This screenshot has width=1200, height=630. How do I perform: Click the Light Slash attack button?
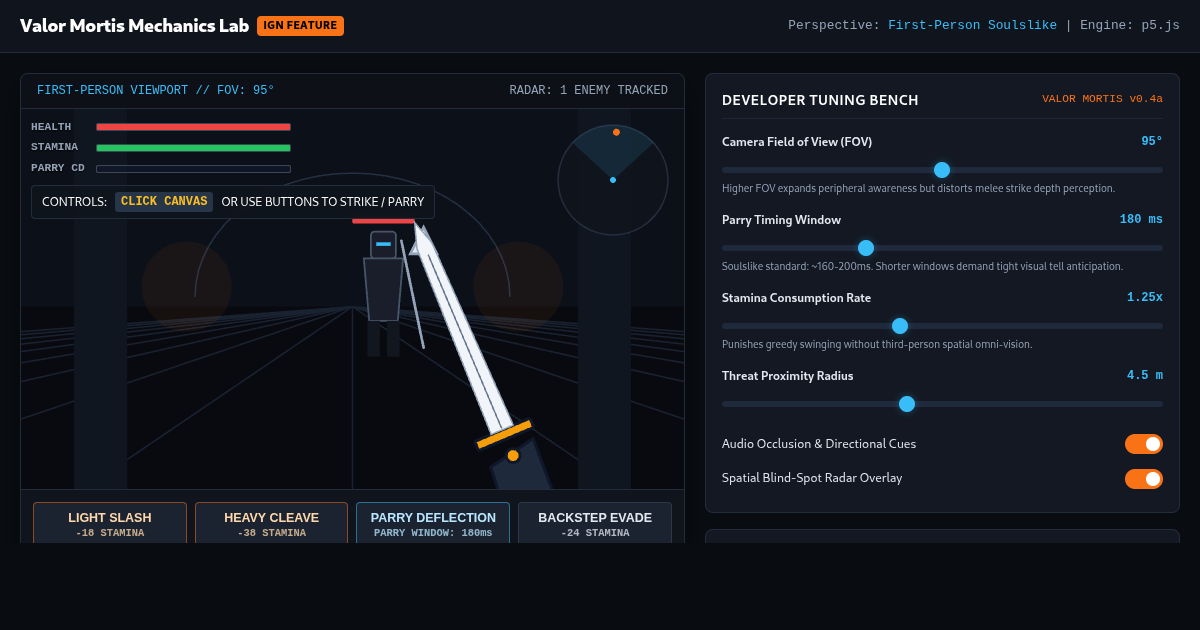(x=110, y=523)
